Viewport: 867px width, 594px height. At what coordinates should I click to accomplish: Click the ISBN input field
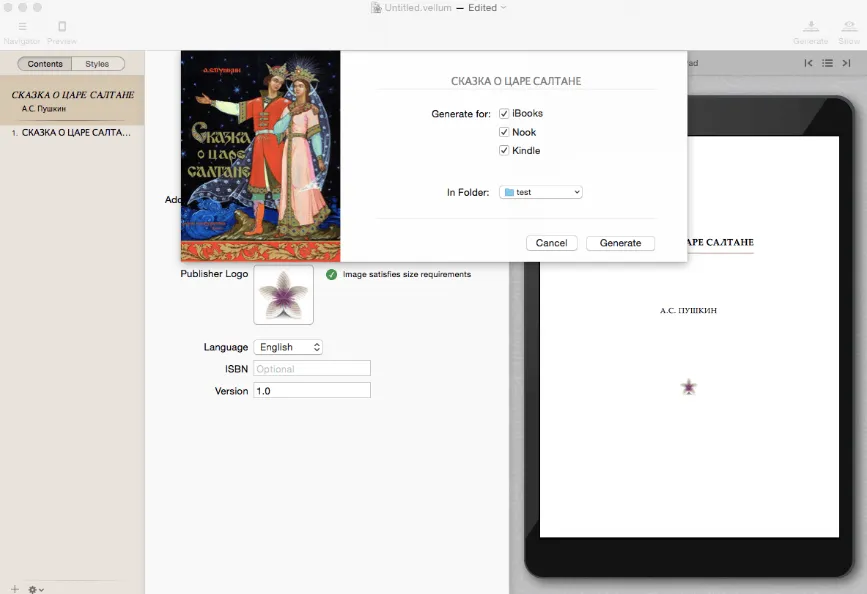coord(312,368)
